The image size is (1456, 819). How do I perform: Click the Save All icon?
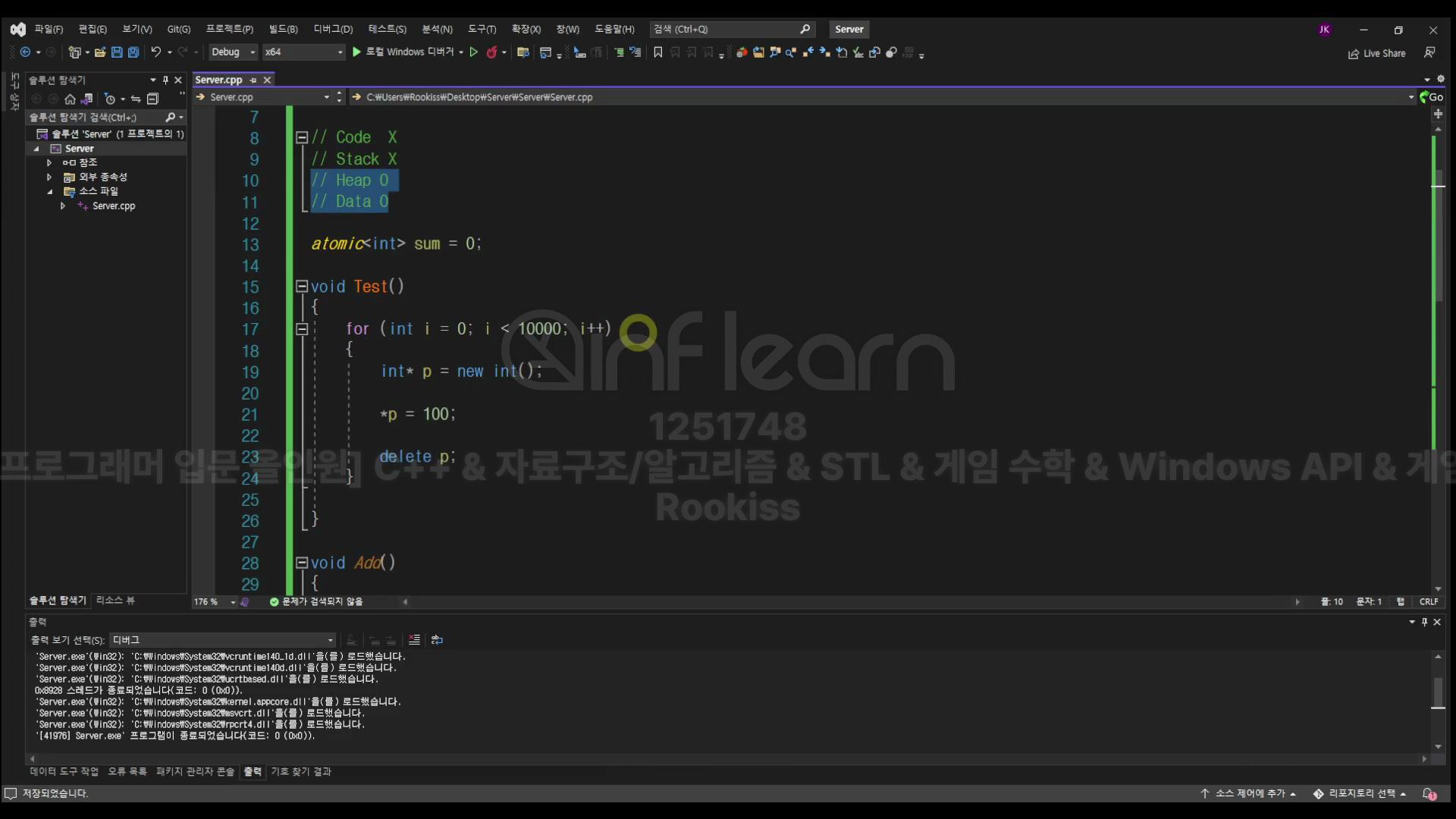click(133, 52)
